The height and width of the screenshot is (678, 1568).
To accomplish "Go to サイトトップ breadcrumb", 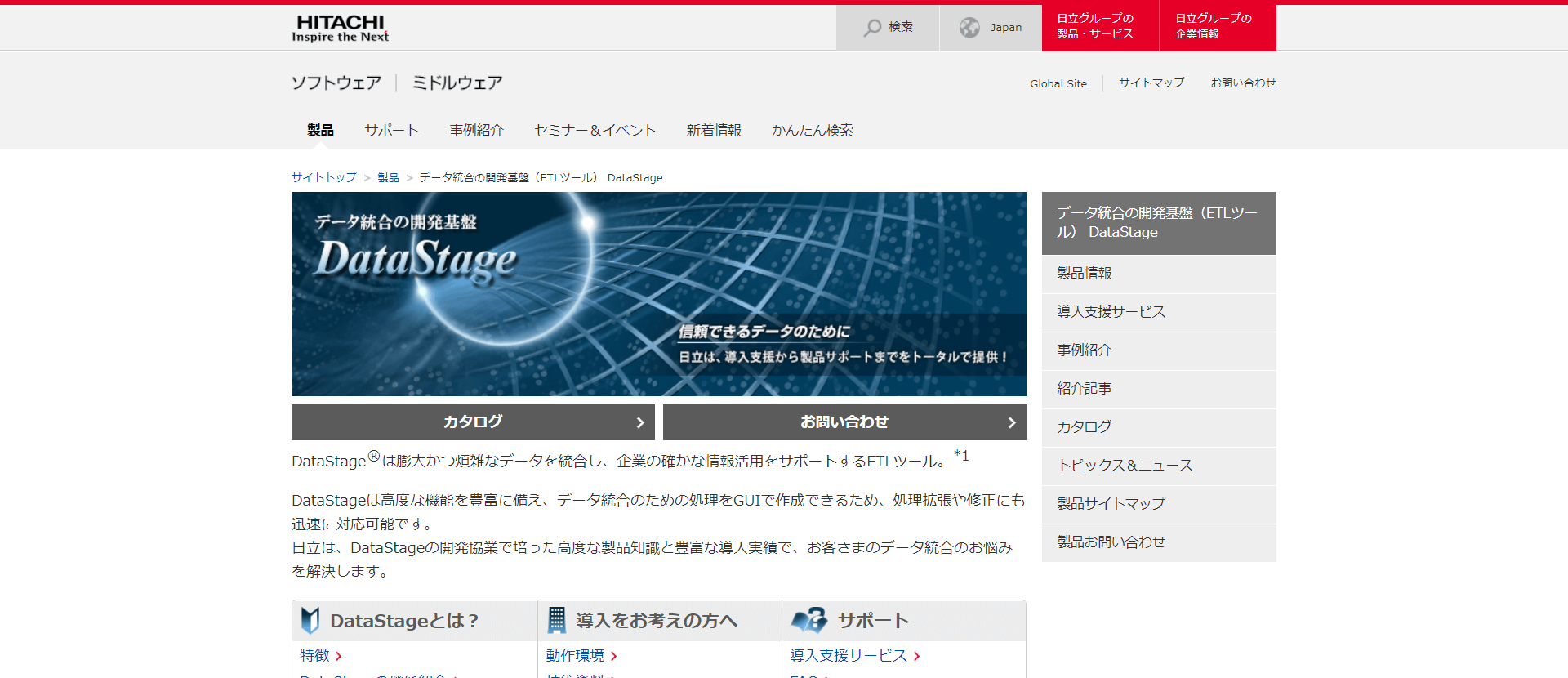I will click(x=324, y=177).
